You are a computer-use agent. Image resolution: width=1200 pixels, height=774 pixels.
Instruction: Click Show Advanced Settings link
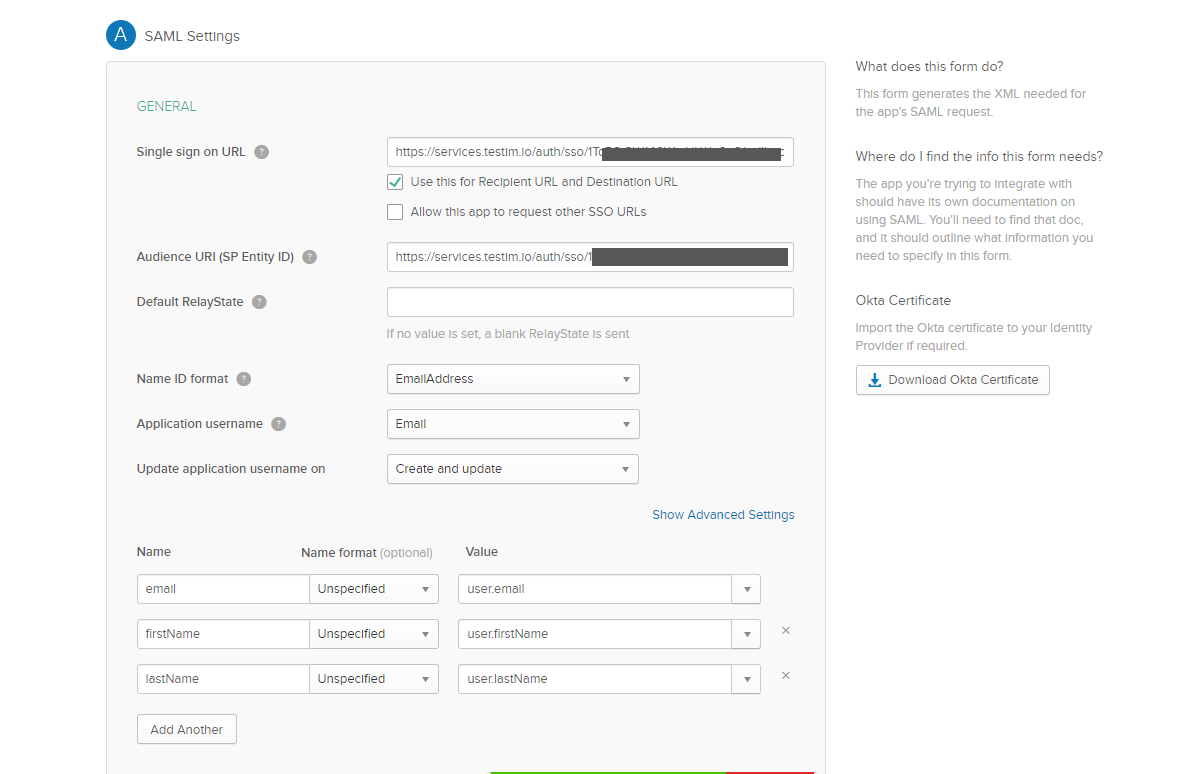723,515
